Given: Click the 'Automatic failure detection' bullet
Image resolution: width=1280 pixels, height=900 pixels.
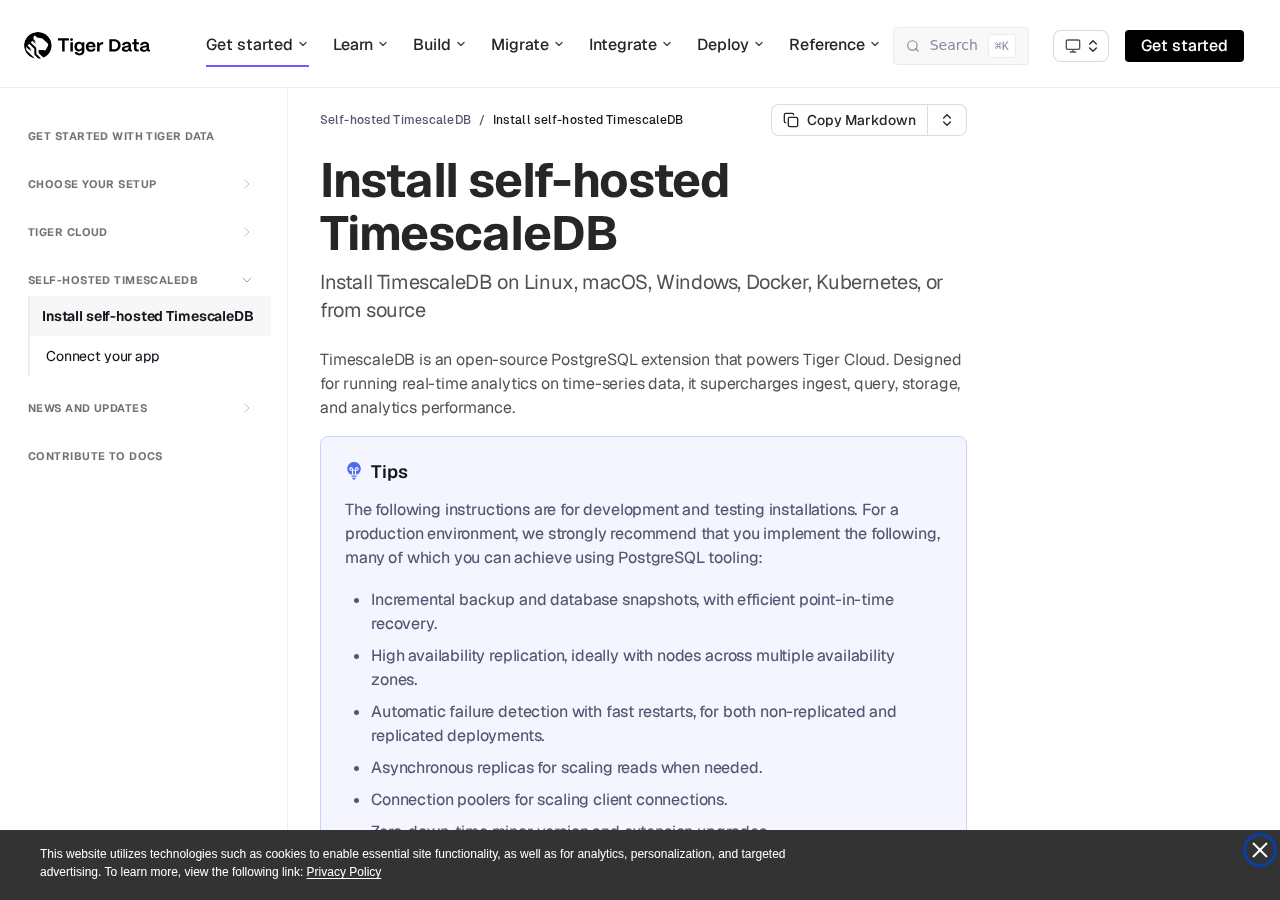Looking at the screenshot, I should (x=634, y=724).
